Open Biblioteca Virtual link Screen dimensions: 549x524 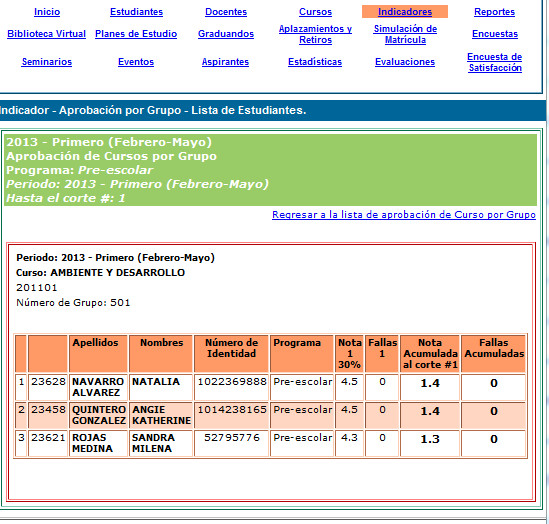(47, 34)
